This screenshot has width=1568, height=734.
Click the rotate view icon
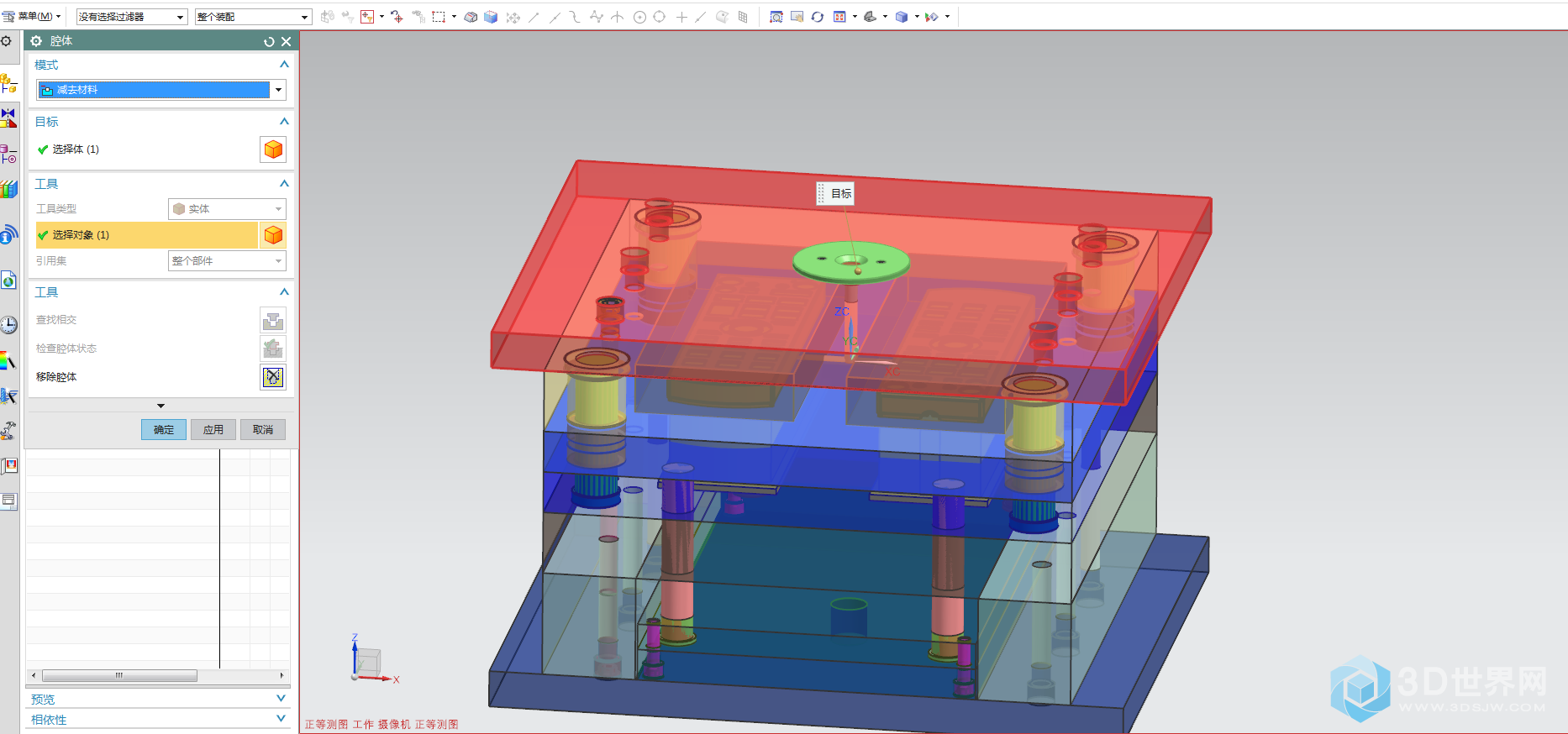coord(818,17)
